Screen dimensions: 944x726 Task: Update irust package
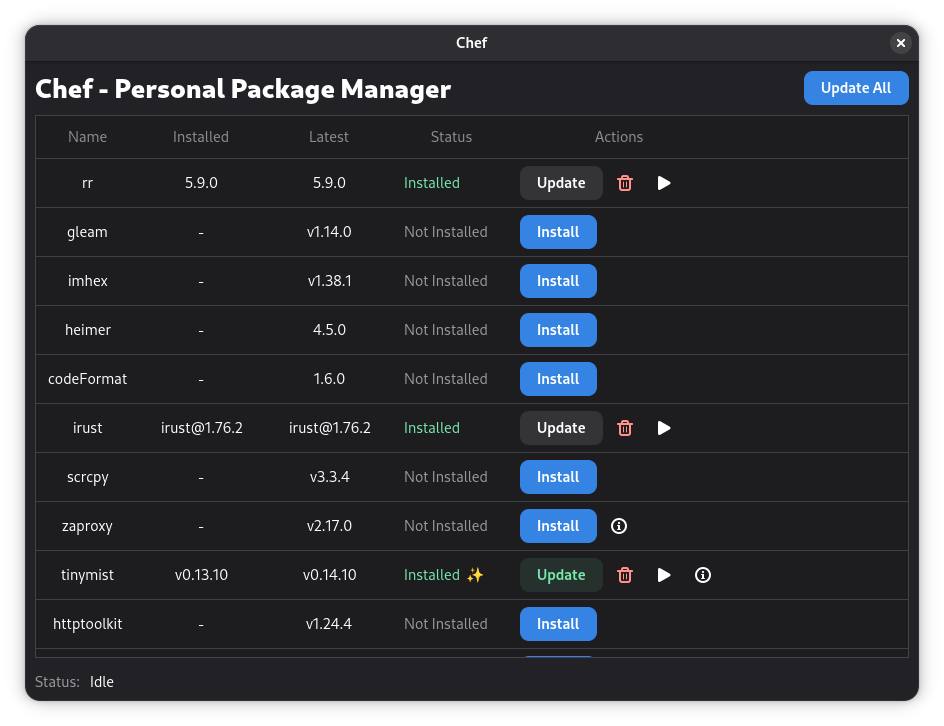[x=561, y=428]
